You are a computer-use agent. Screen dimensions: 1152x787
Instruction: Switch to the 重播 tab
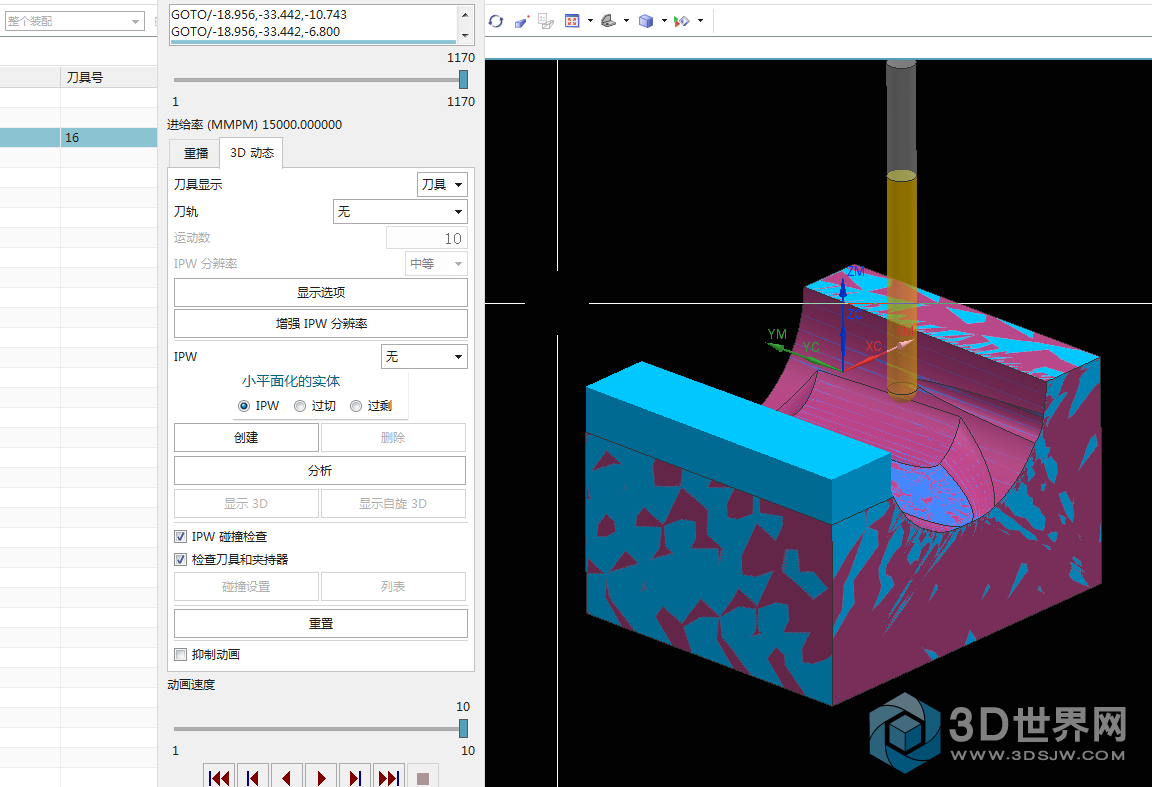tap(195, 153)
